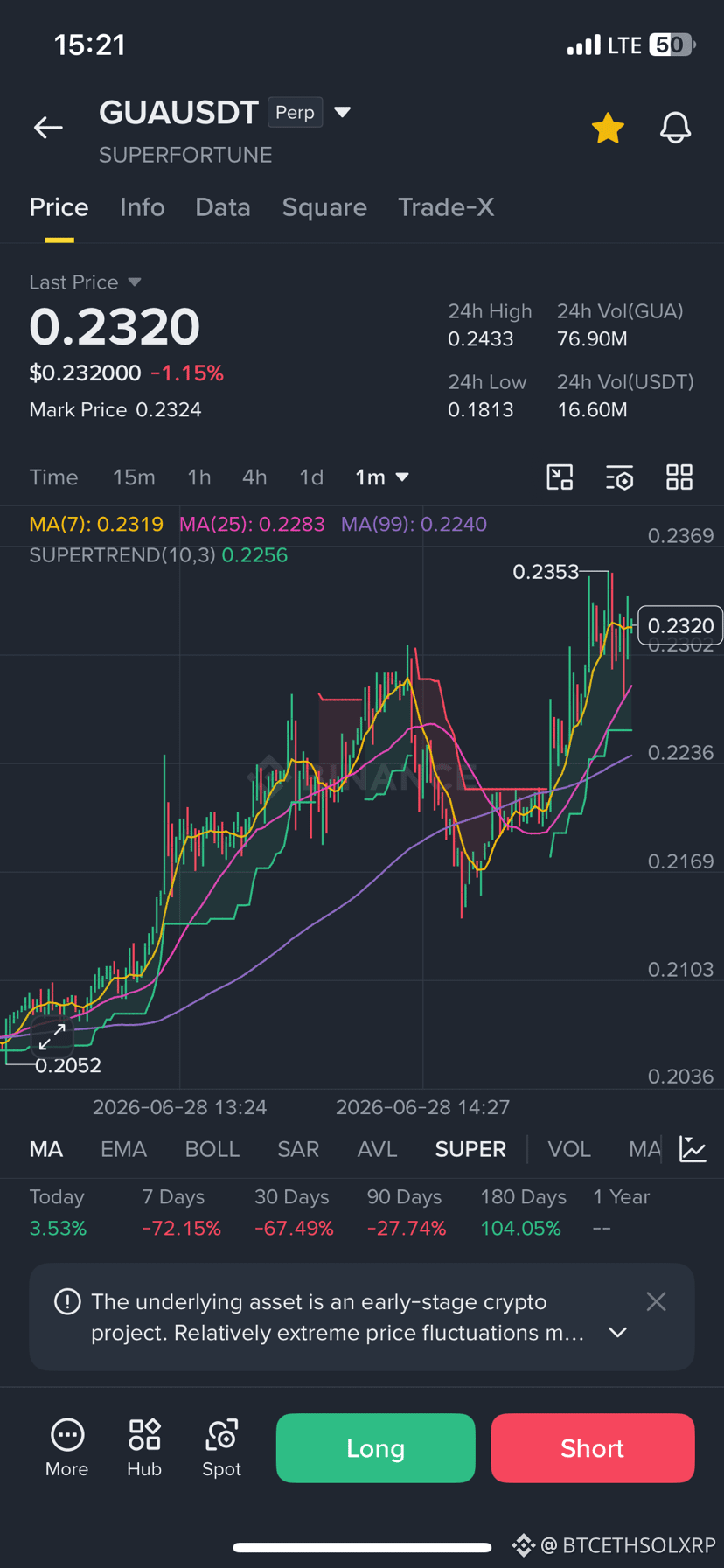Tap the back arrow icon
The width and height of the screenshot is (724, 1568).
pos(48,128)
